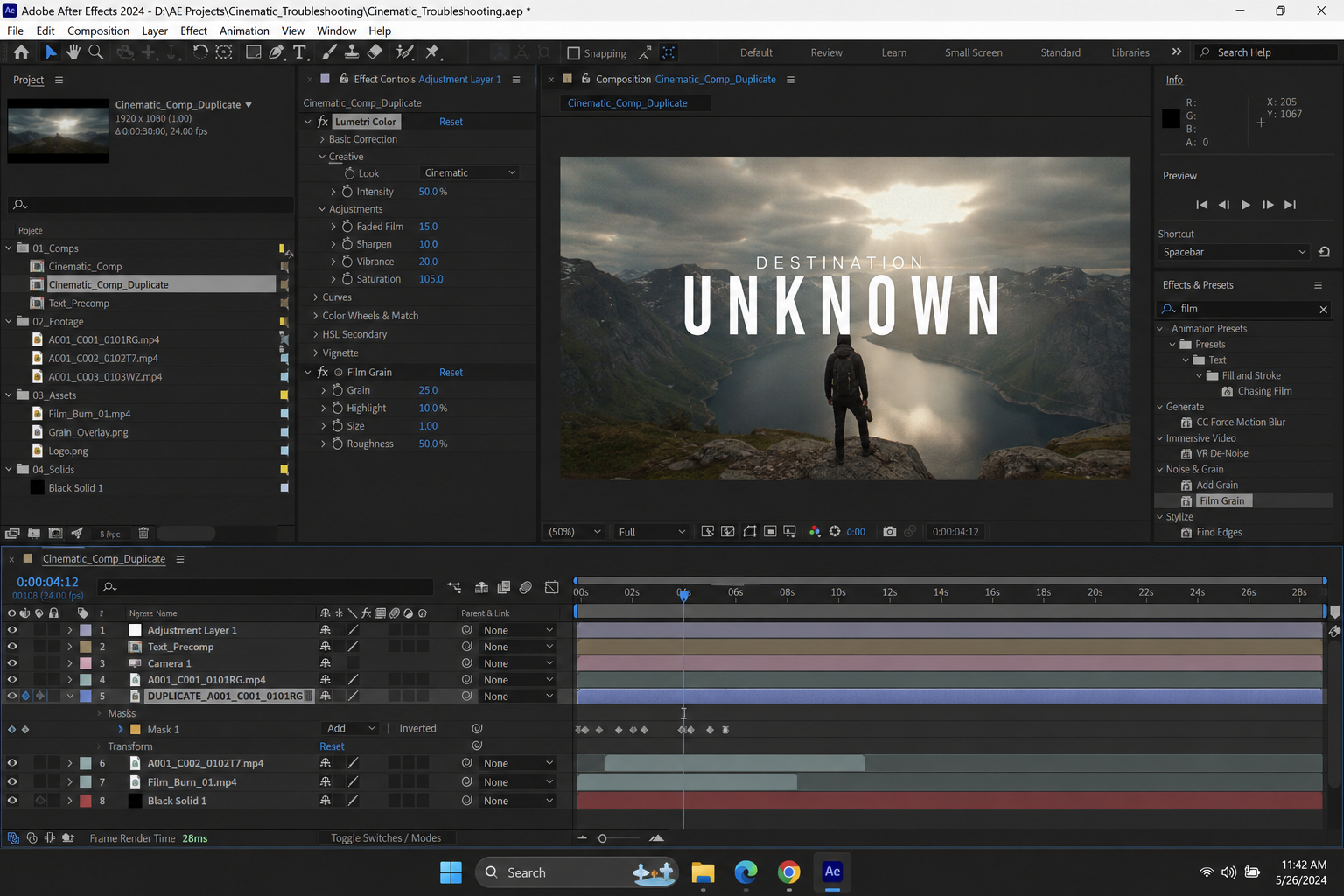Screen dimensions: 1344x896
Task: Select the Rectangle shape tool
Action: pyautogui.click(x=253, y=52)
